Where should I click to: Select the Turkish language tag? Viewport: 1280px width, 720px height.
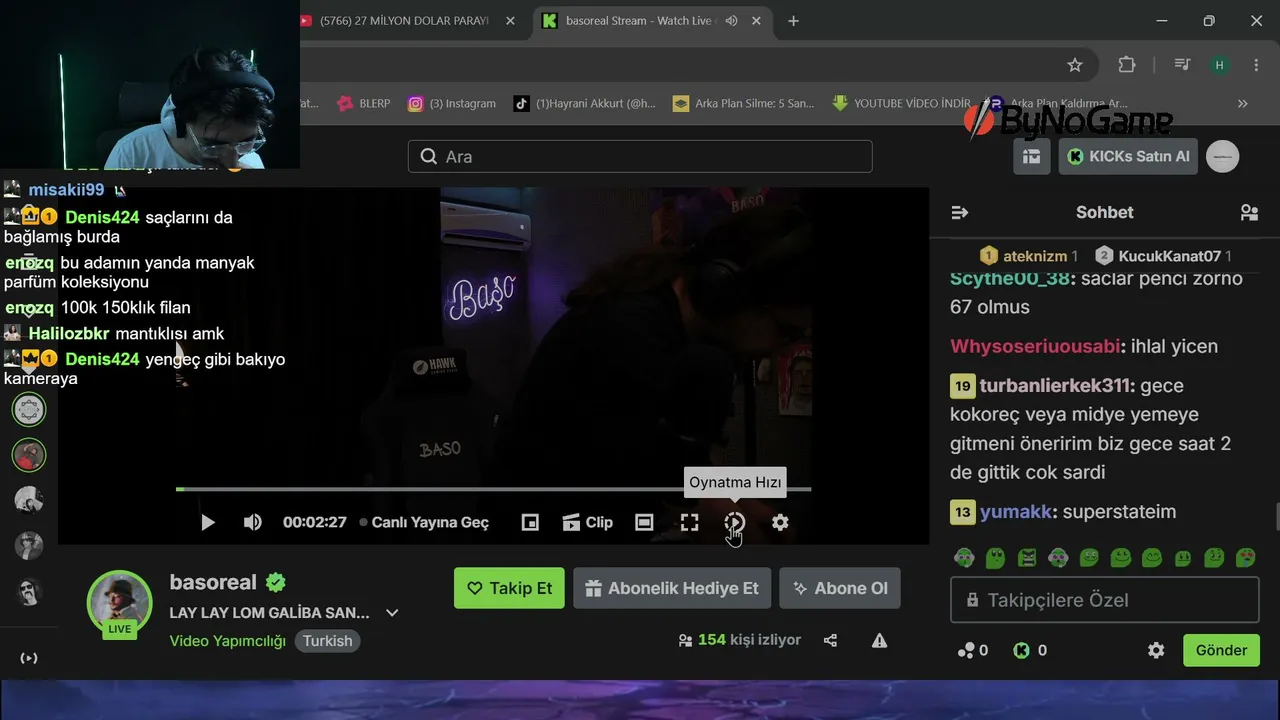[x=328, y=641]
